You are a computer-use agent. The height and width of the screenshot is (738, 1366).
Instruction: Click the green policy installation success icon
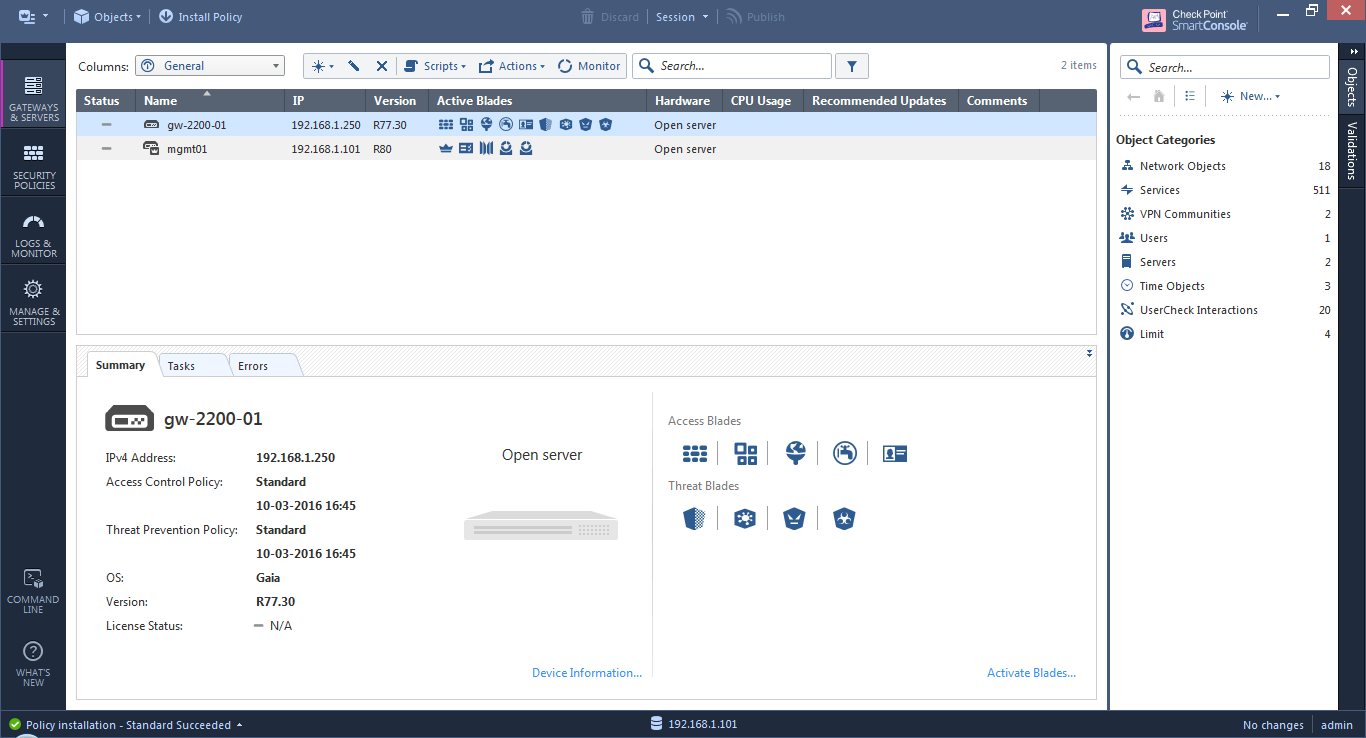[15, 725]
